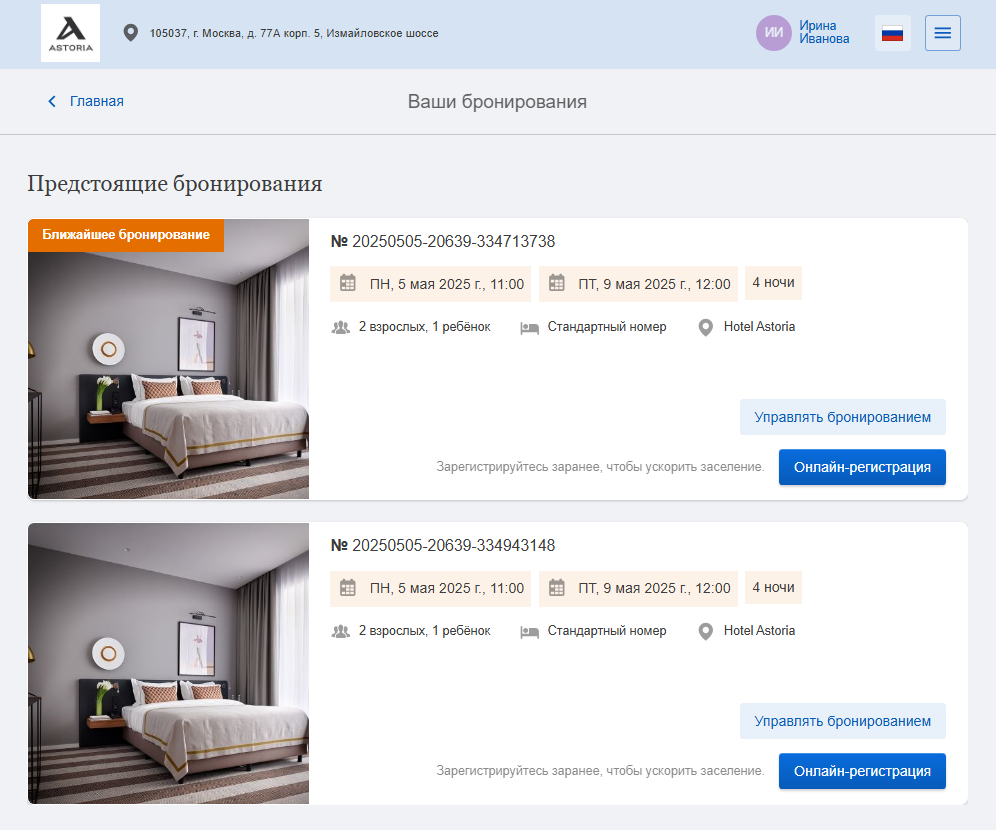Start Онлайн-регистрация for booking 334713738

[862, 467]
